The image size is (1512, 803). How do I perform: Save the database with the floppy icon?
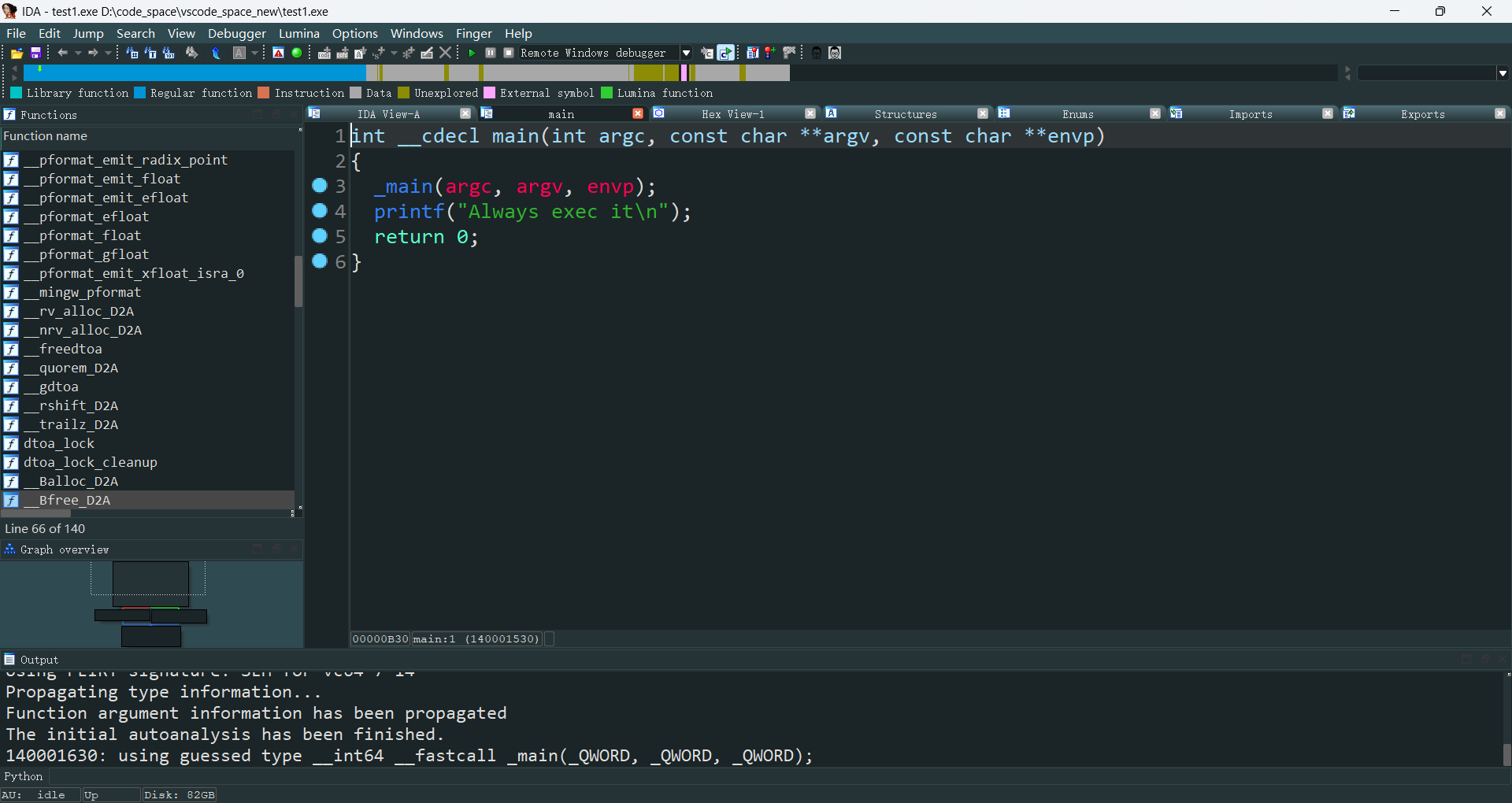[x=35, y=53]
